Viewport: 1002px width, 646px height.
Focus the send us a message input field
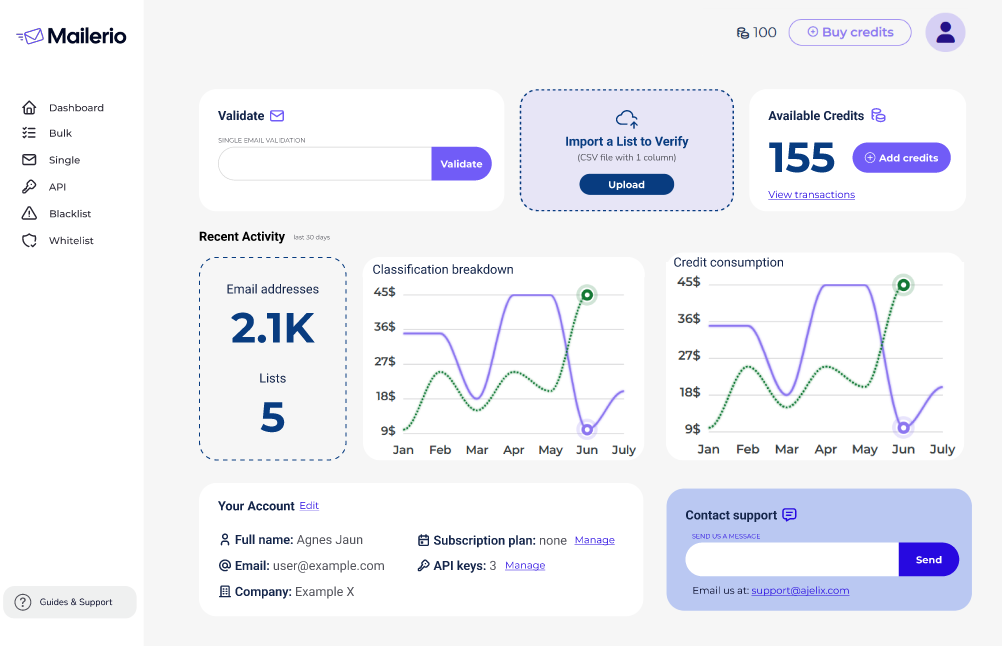point(792,560)
